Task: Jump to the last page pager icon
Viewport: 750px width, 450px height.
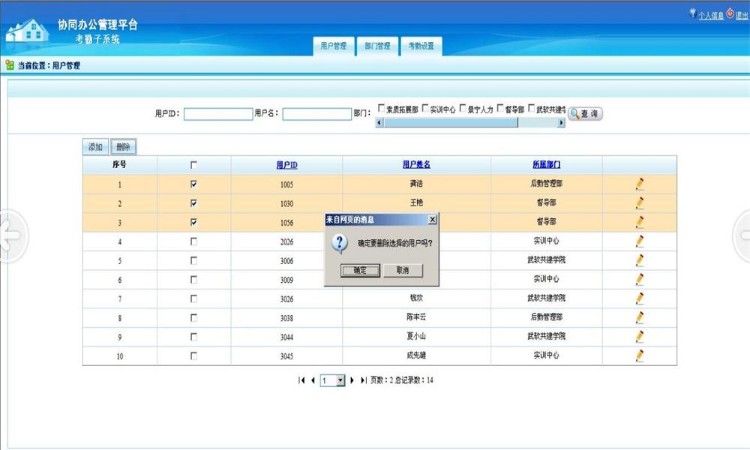Action: [x=364, y=380]
